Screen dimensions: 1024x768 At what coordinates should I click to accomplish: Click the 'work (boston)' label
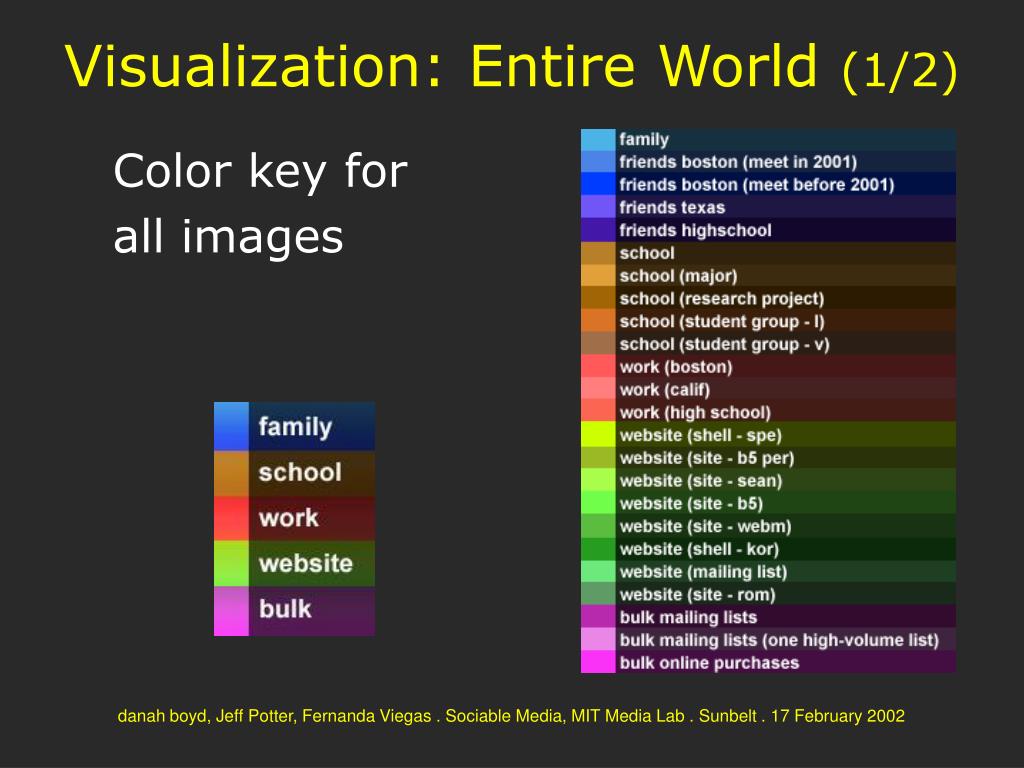tap(676, 367)
